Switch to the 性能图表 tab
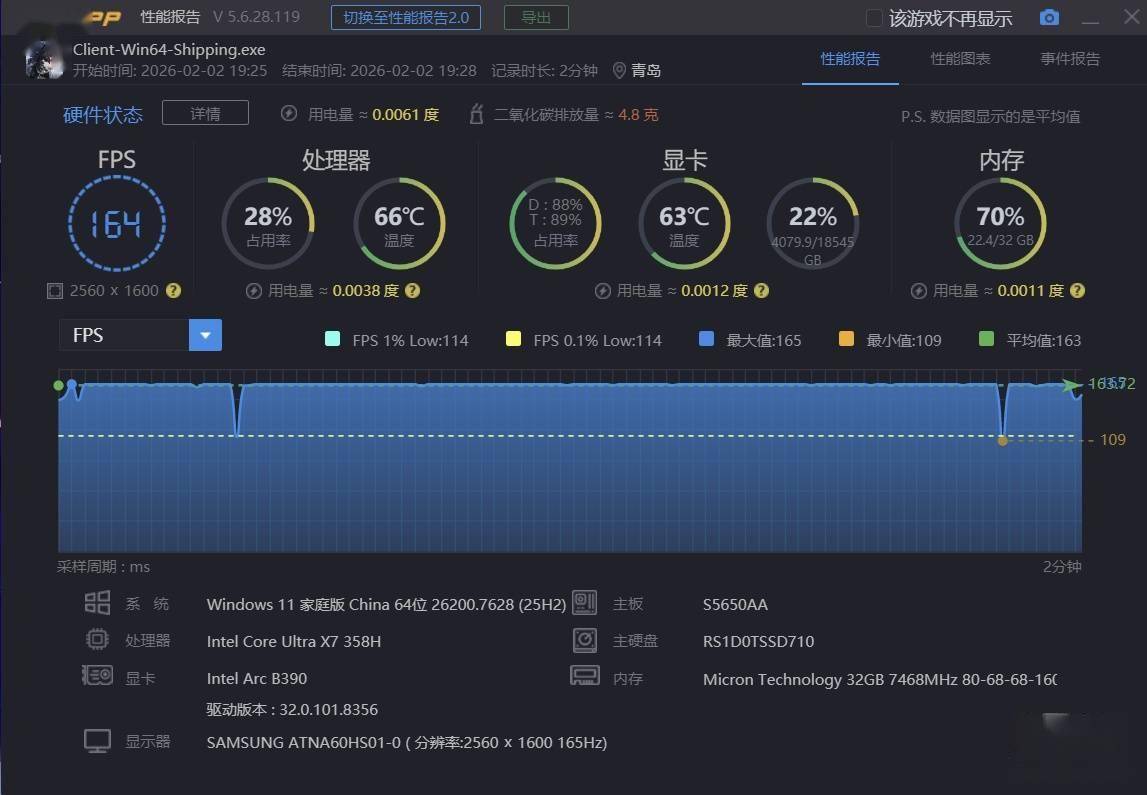This screenshot has width=1147, height=795. pos(960,59)
